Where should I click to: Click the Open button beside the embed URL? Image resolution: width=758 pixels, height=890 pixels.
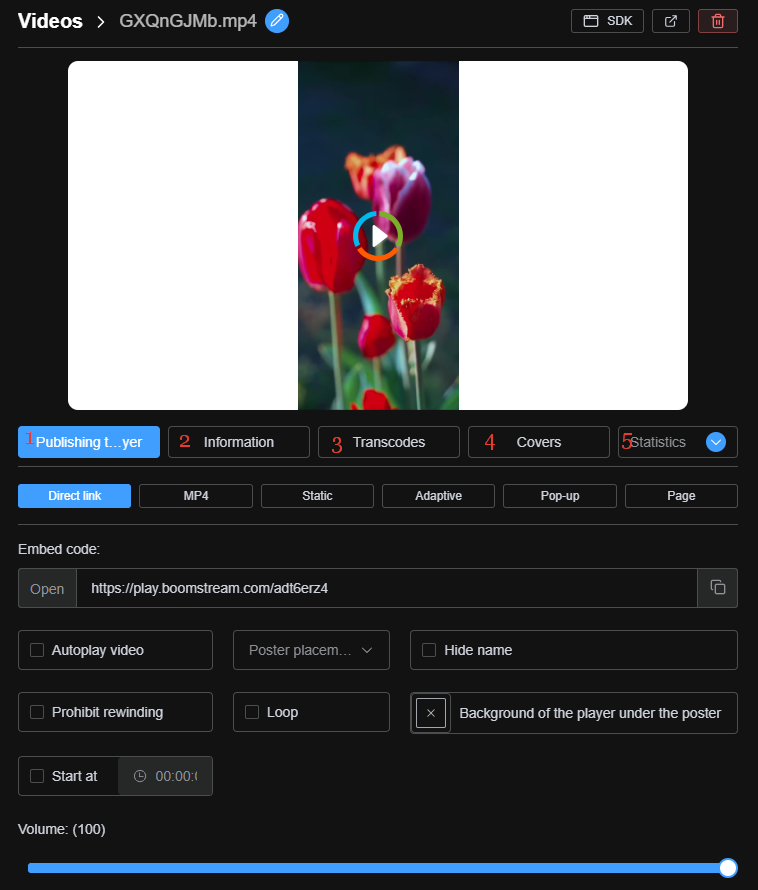(47, 589)
